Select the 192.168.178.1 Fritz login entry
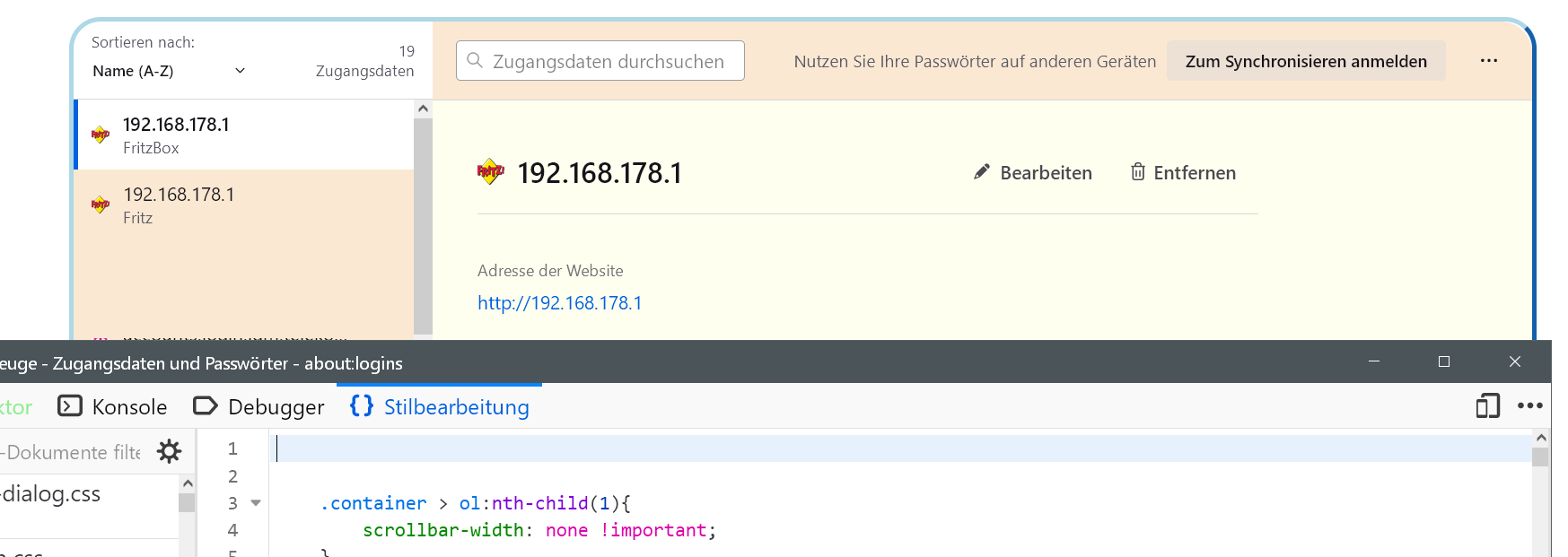The width and height of the screenshot is (1568, 557). pos(242,205)
